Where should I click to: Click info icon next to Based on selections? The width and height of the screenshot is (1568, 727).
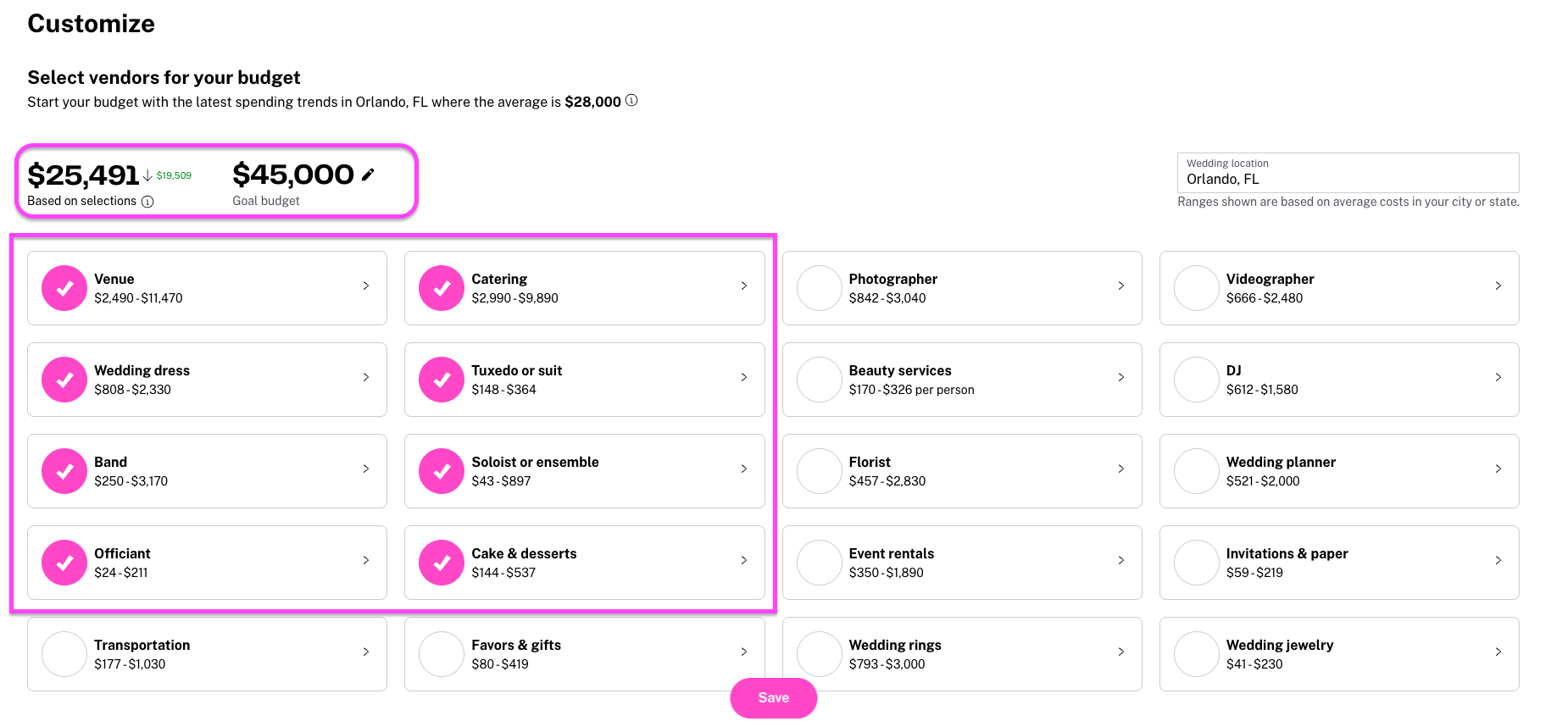click(x=147, y=202)
